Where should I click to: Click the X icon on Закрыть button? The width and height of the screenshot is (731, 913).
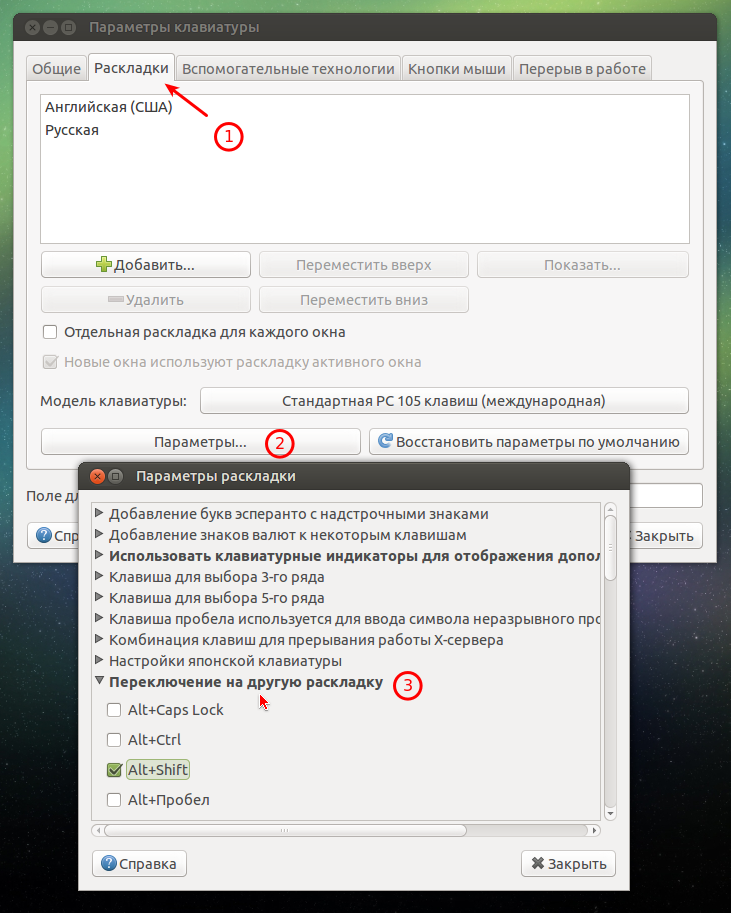(538, 864)
